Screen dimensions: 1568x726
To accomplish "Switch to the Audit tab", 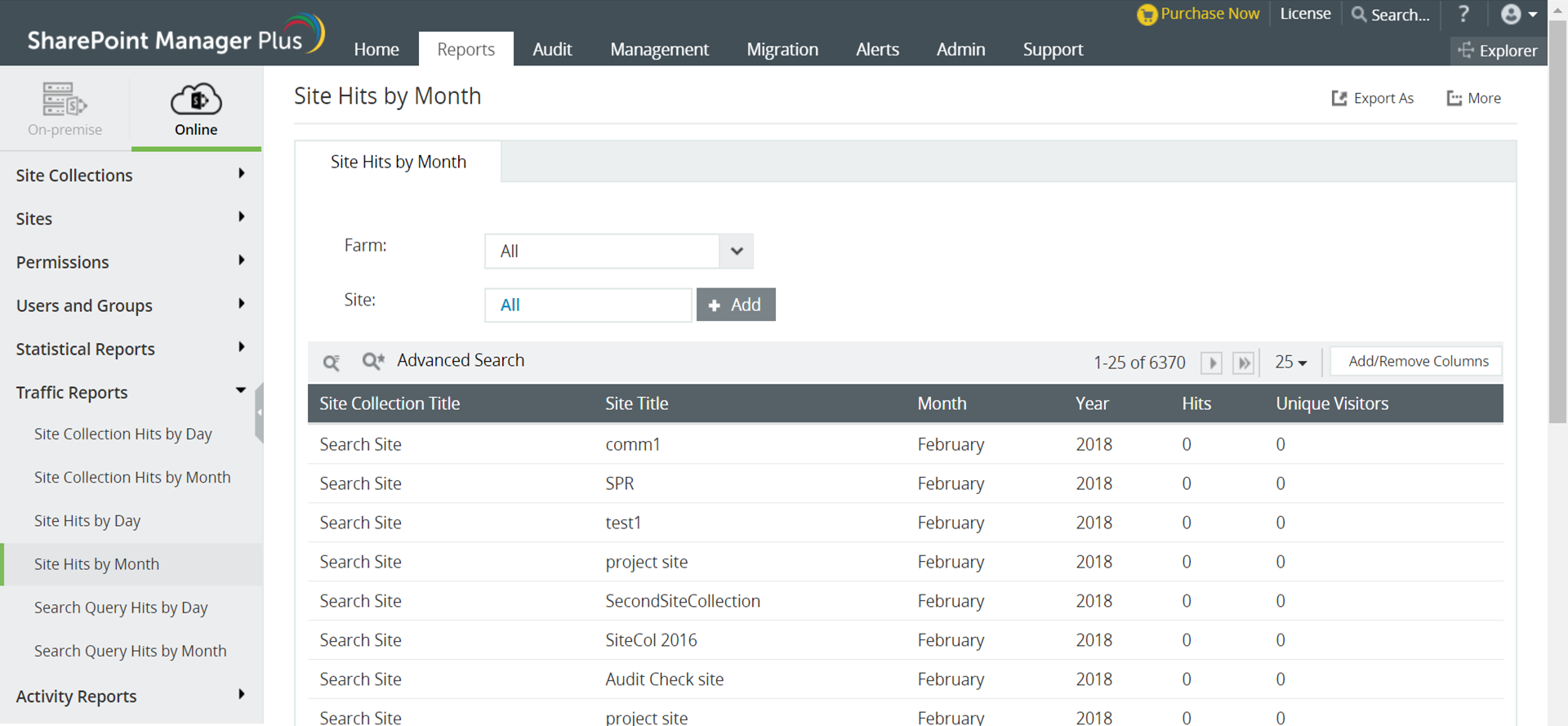I will pos(552,49).
